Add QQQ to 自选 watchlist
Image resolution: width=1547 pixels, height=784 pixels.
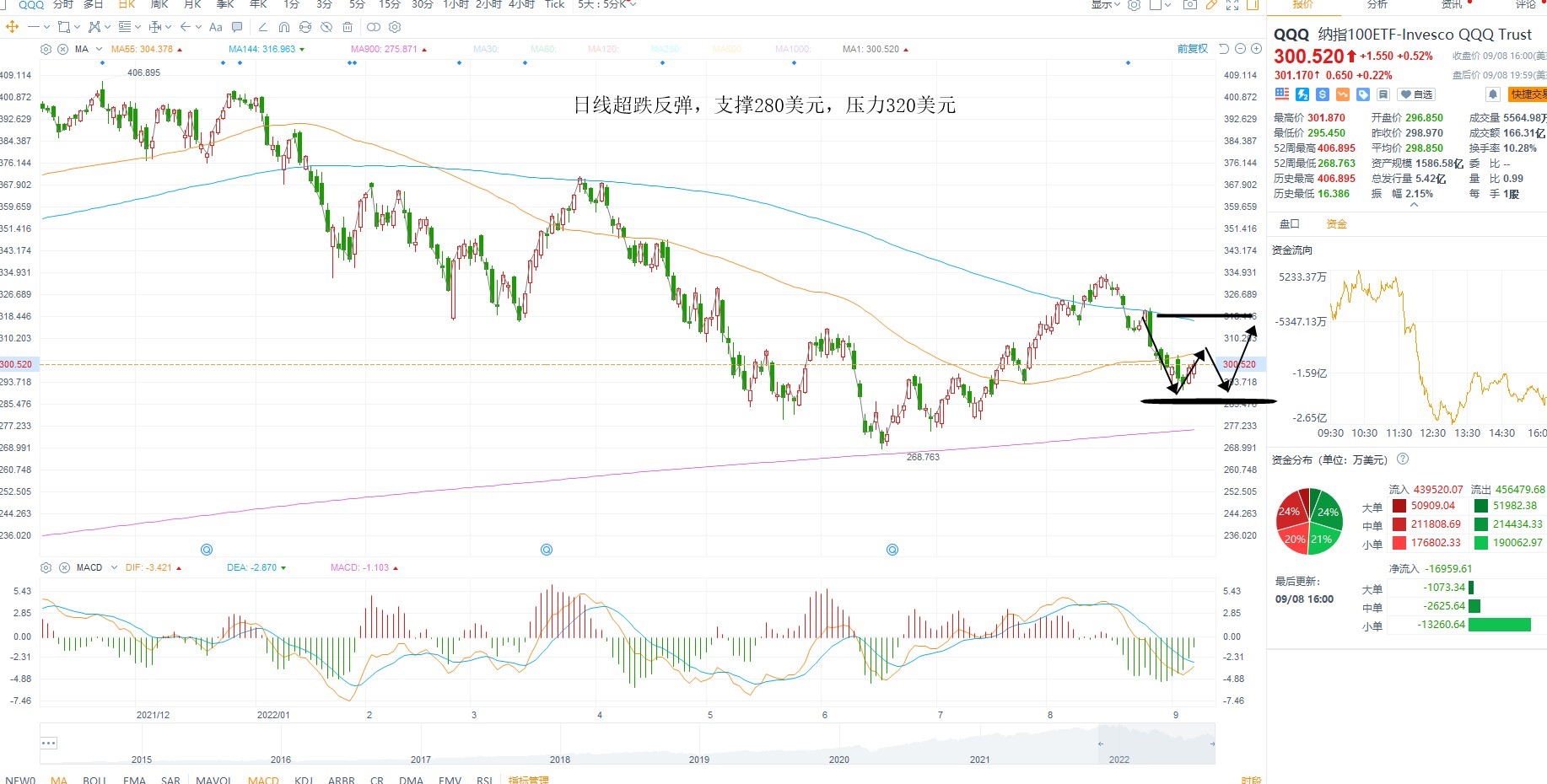pyautogui.click(x=1416, y=94)
